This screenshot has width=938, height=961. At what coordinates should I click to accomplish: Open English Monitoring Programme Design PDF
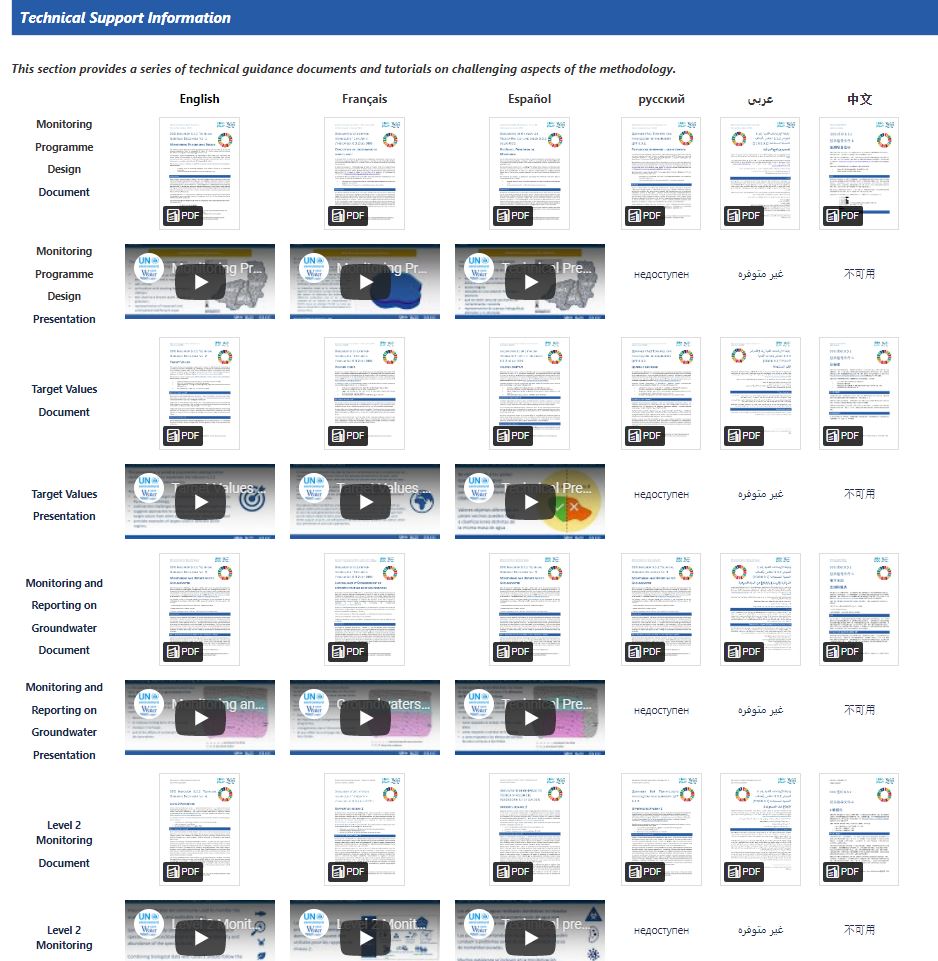pyautogui.click(x=199, y=173)
